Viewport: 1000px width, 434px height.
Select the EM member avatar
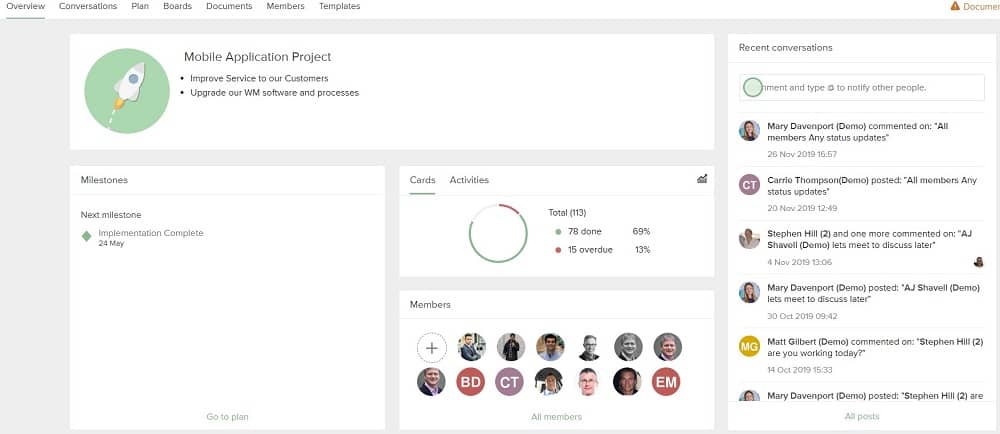[x=666, y=382]
